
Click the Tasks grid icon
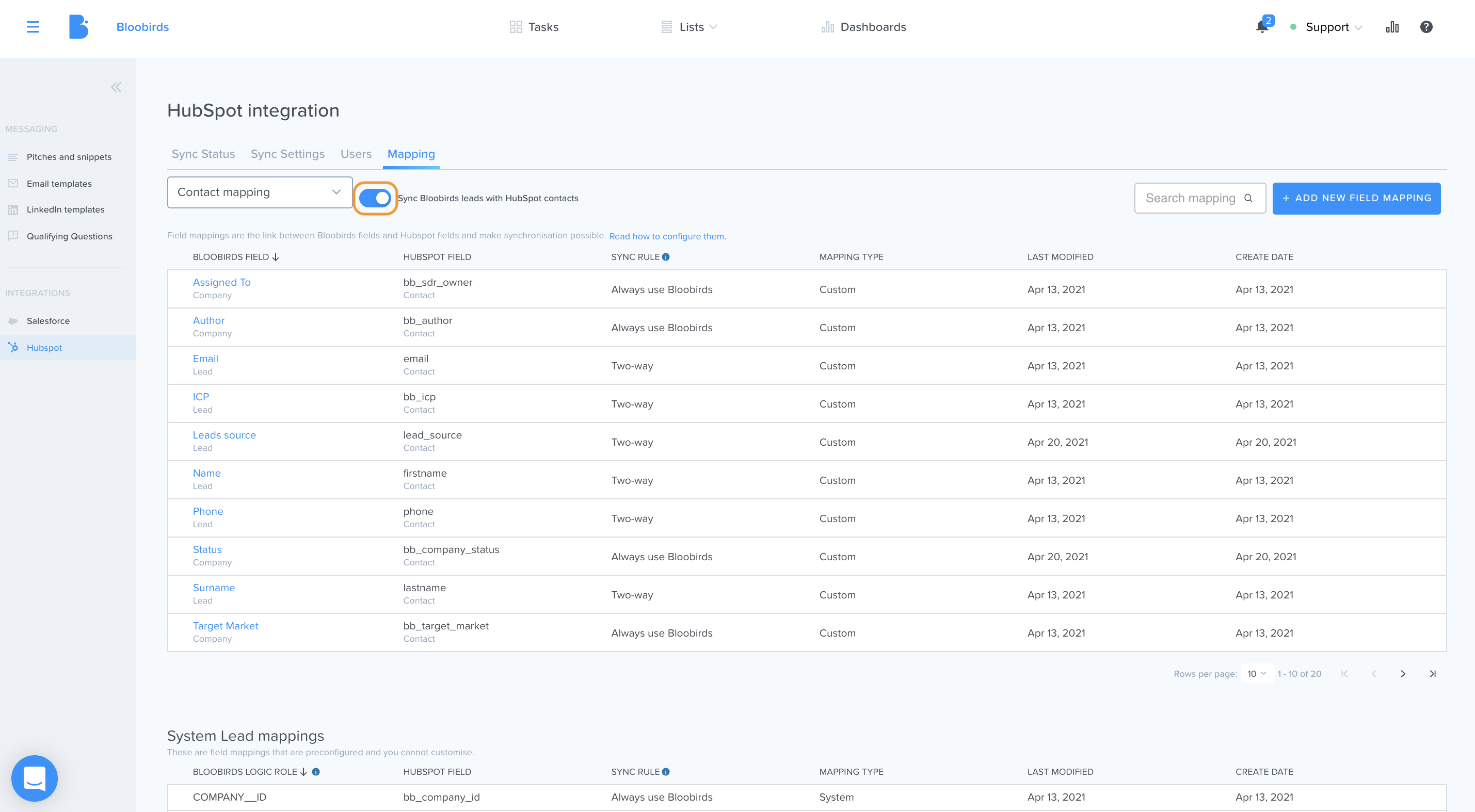pyautogui.click(x=516, y=27)
